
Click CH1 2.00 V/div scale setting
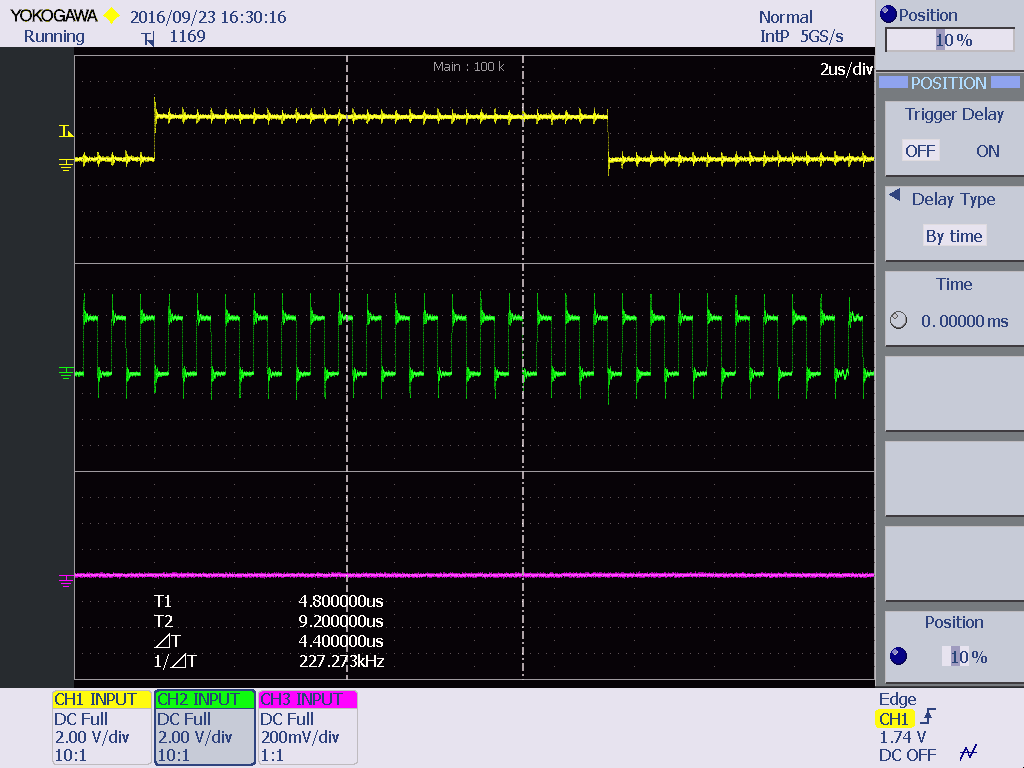coord(92,737)
